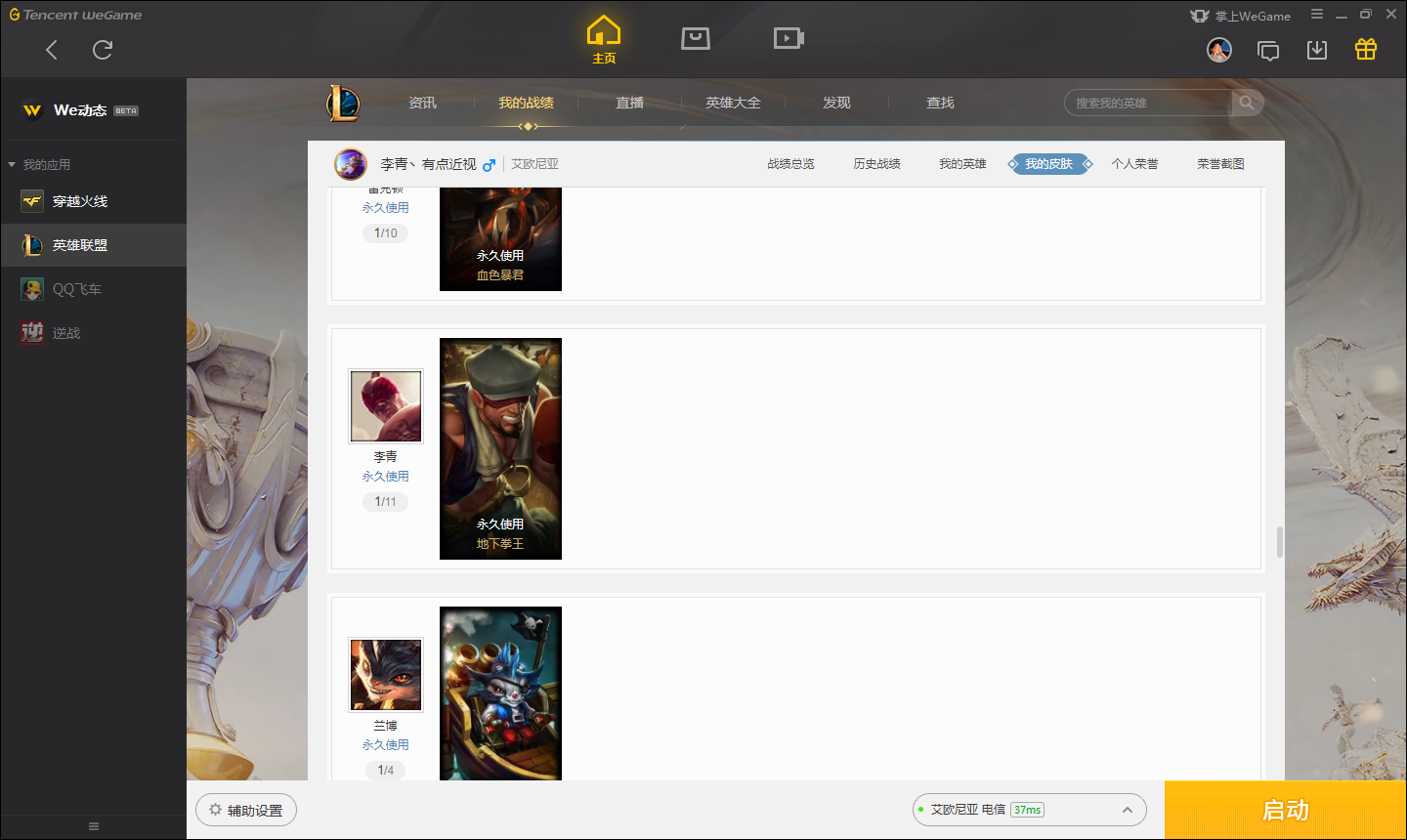
Task: Switch to 战绩总览 sub-tab
Action: point(790,164)
